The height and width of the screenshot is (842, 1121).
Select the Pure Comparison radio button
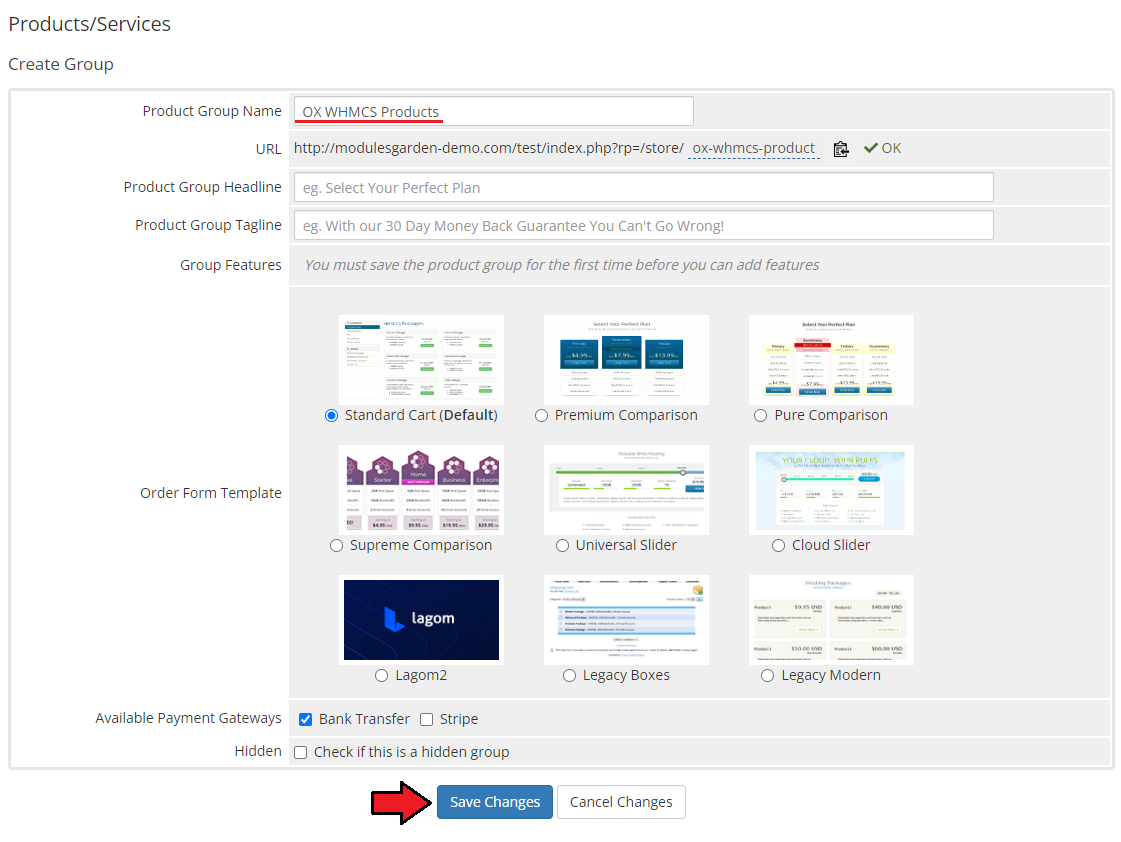coord(761,416)
